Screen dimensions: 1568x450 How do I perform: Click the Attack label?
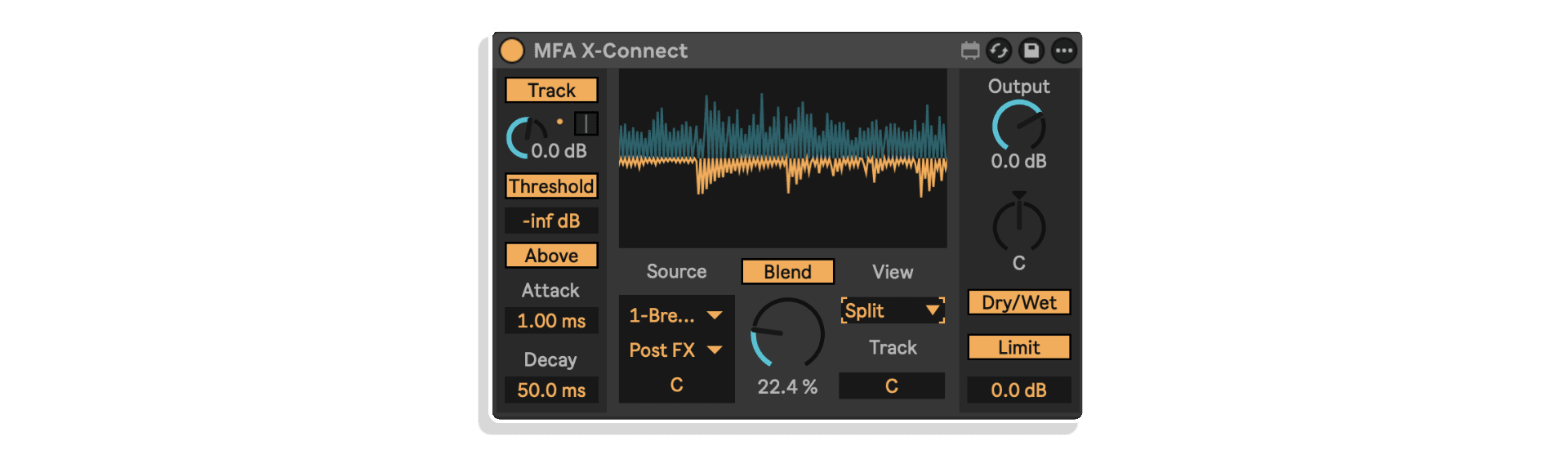550,290
